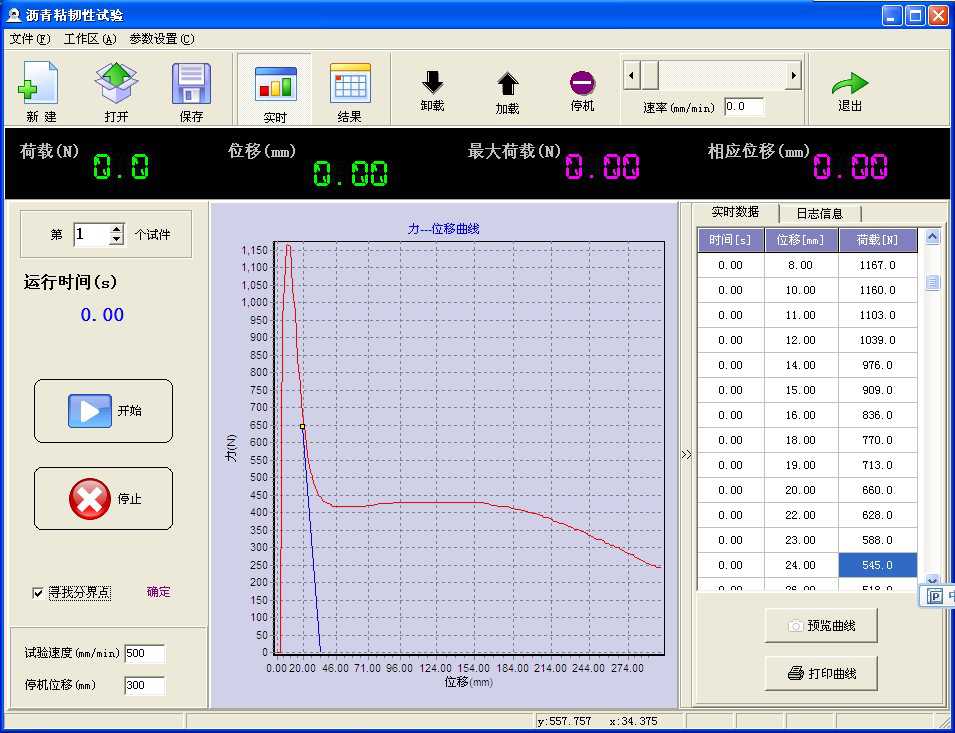The width and height of the screenshot is (955, 733).
Task: Click the 试验速度 input field
Action: click(x=144, y=653)
